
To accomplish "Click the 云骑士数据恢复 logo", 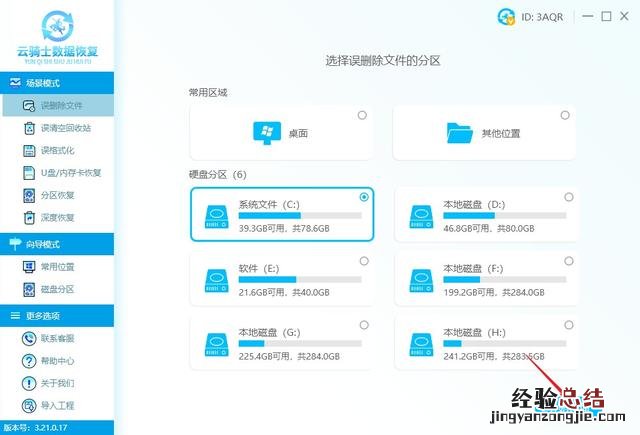I will pyautogui.click(x=57, y=37).
